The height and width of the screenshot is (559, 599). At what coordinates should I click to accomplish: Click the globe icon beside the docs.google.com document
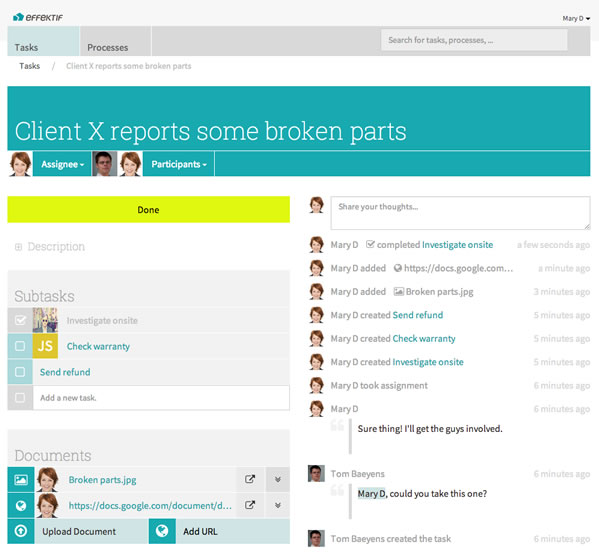coord(21,505)
